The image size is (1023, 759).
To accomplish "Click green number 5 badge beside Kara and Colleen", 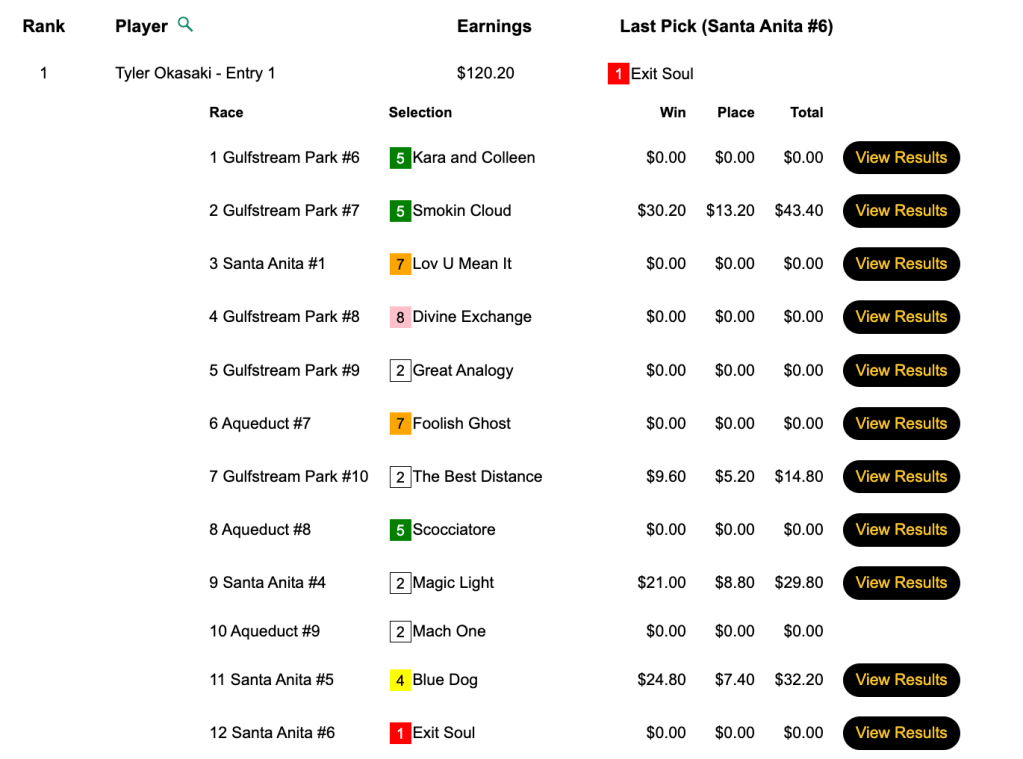I will (x=400, y=158).
